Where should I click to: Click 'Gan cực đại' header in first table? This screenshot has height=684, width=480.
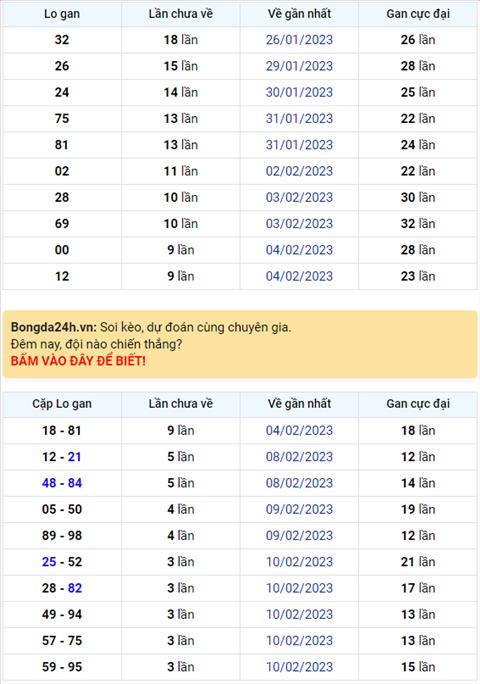[418, 14]
